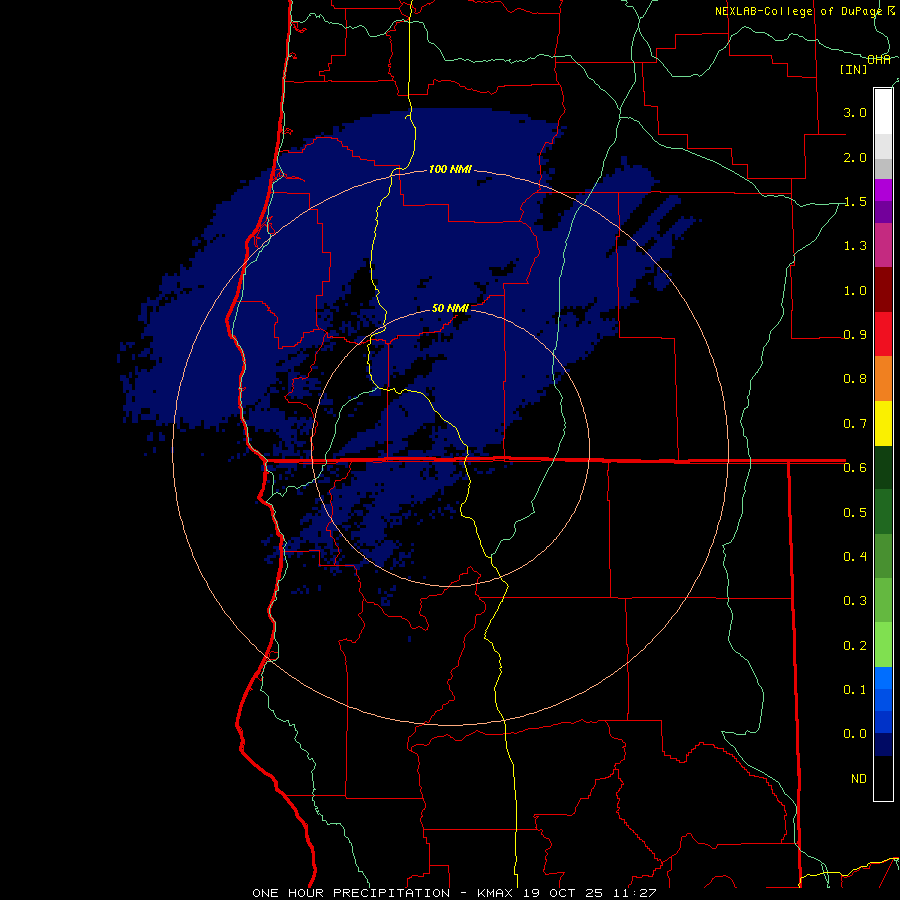Click the black swatch beside ND
The height and width of the screenshot is (900, 900).
[x=883, y=778]
